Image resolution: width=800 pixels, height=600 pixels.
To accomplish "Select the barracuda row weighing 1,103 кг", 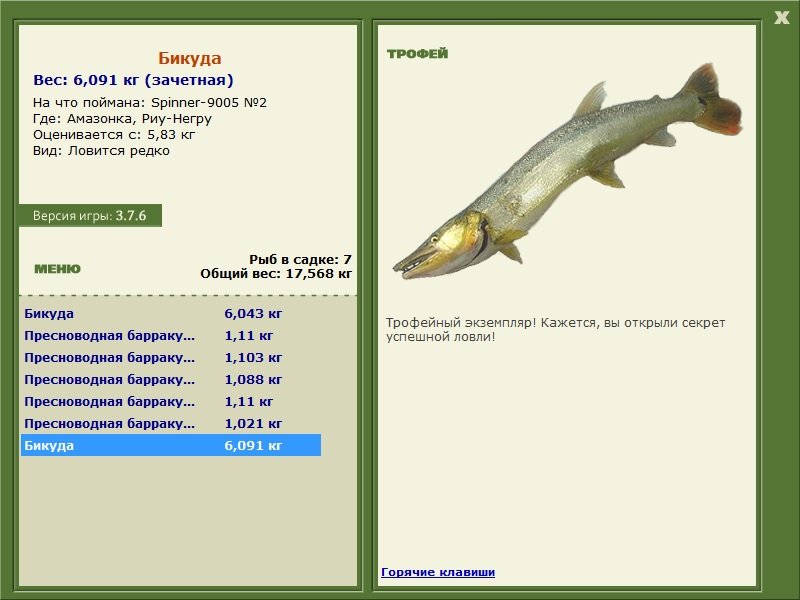I will (x=171, y=358).
